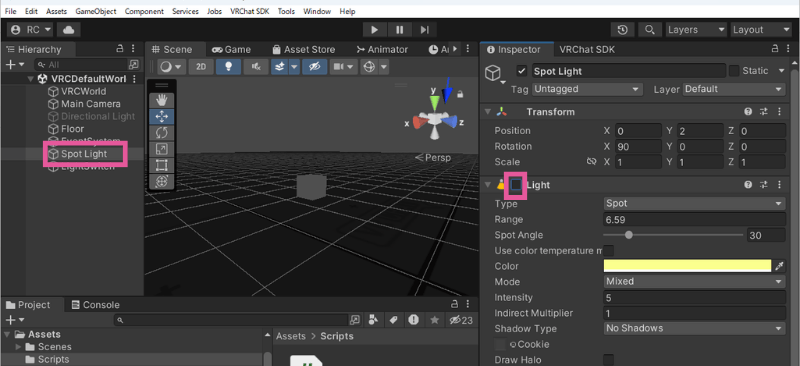Toggle hidden objects visibility in Scene

point(314,67)
